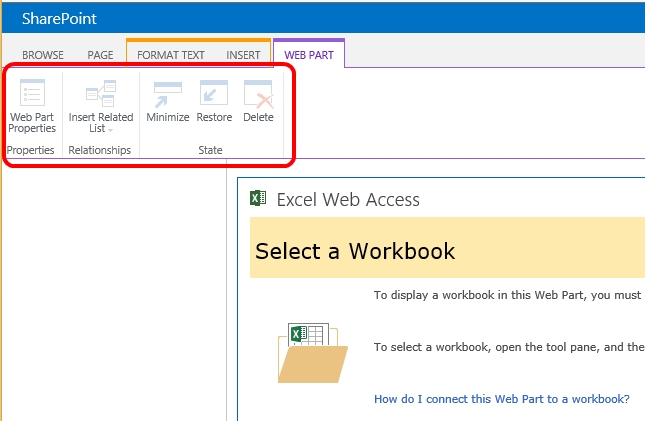The width and height of the screenshot is (645, 421).
Task: Click the Minimize web part icon
Action: coord(167,94)
